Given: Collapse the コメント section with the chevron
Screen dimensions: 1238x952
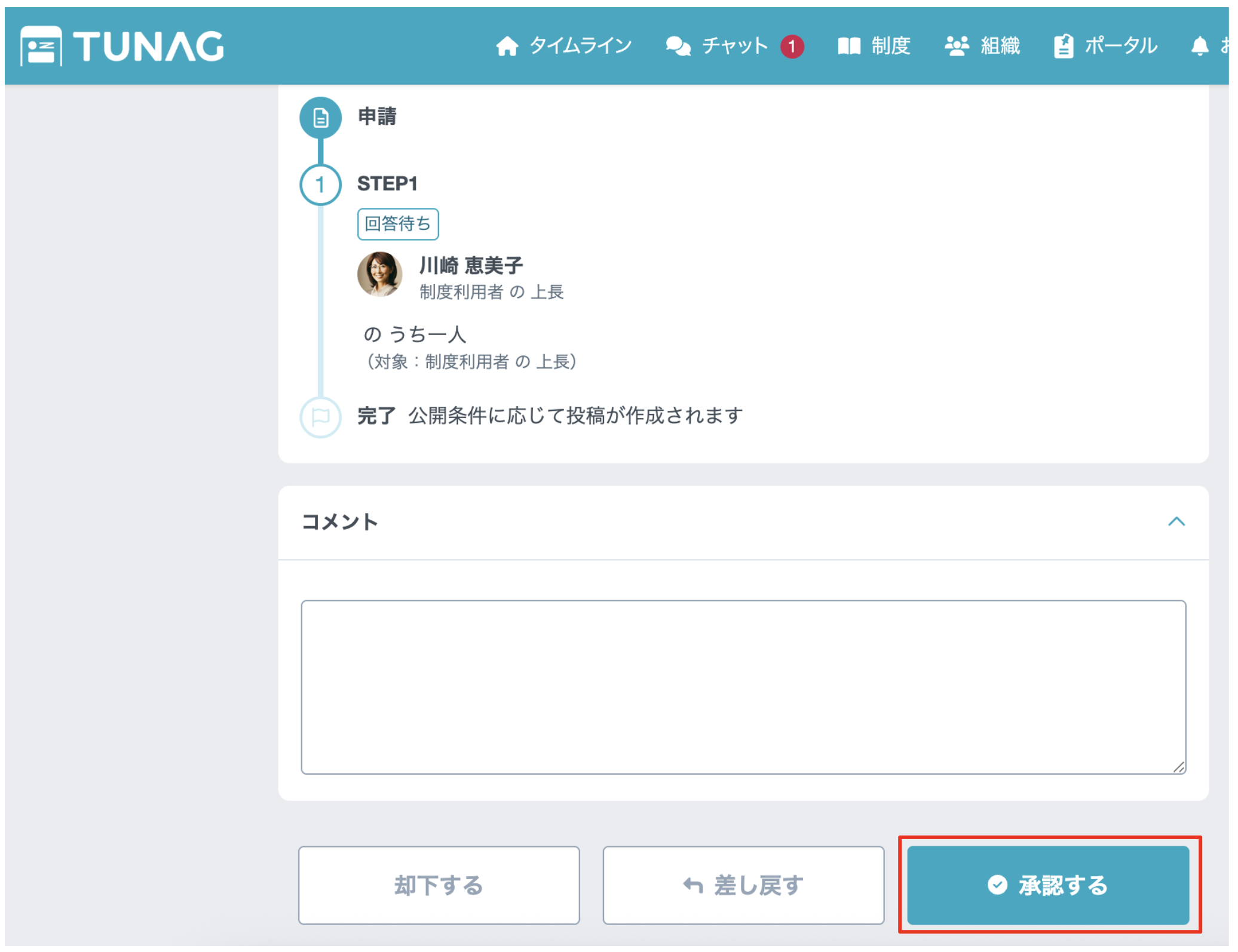Looking at the screenshot, I should (1176, 522).
